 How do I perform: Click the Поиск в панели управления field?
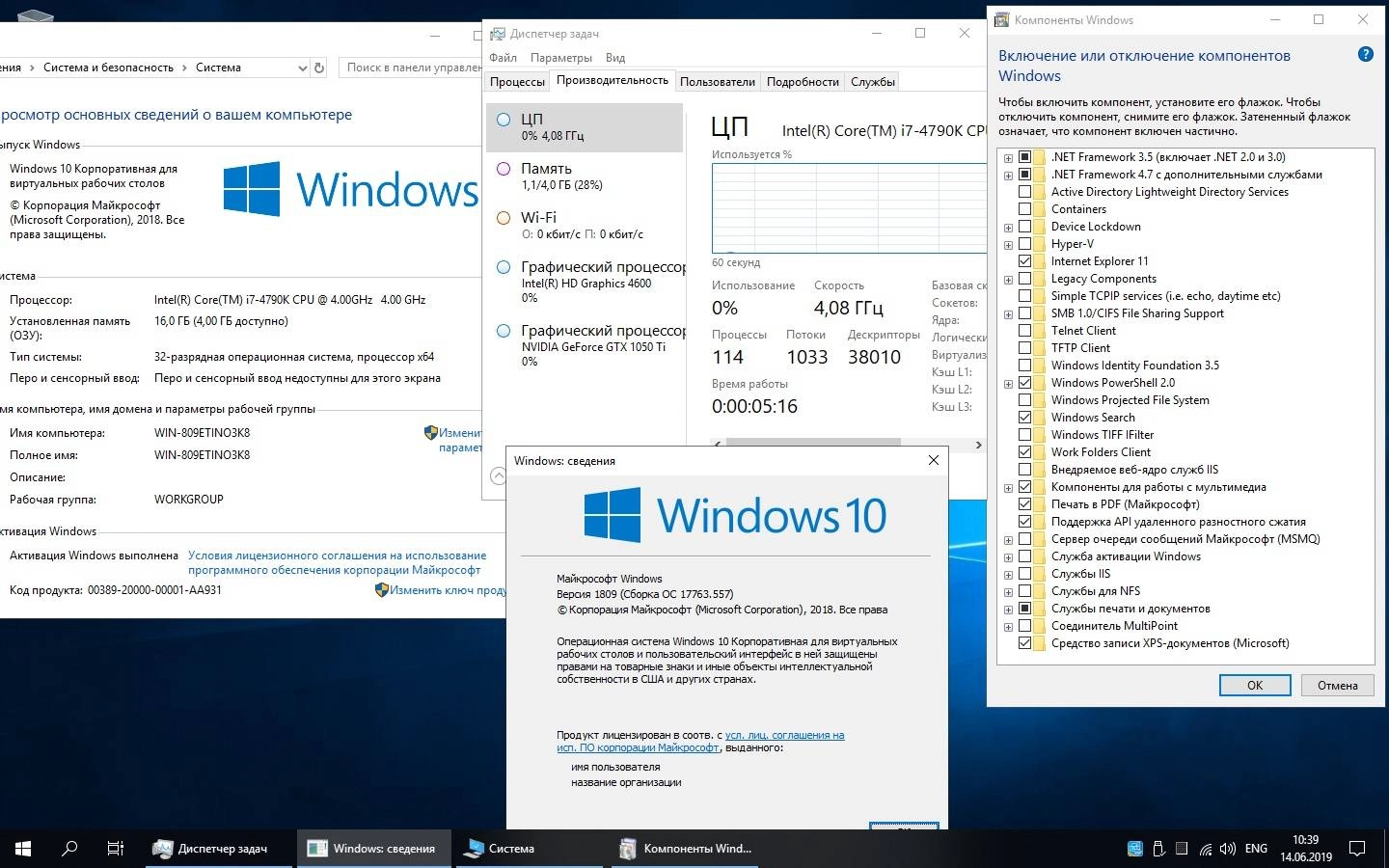(x=413, y=68)
